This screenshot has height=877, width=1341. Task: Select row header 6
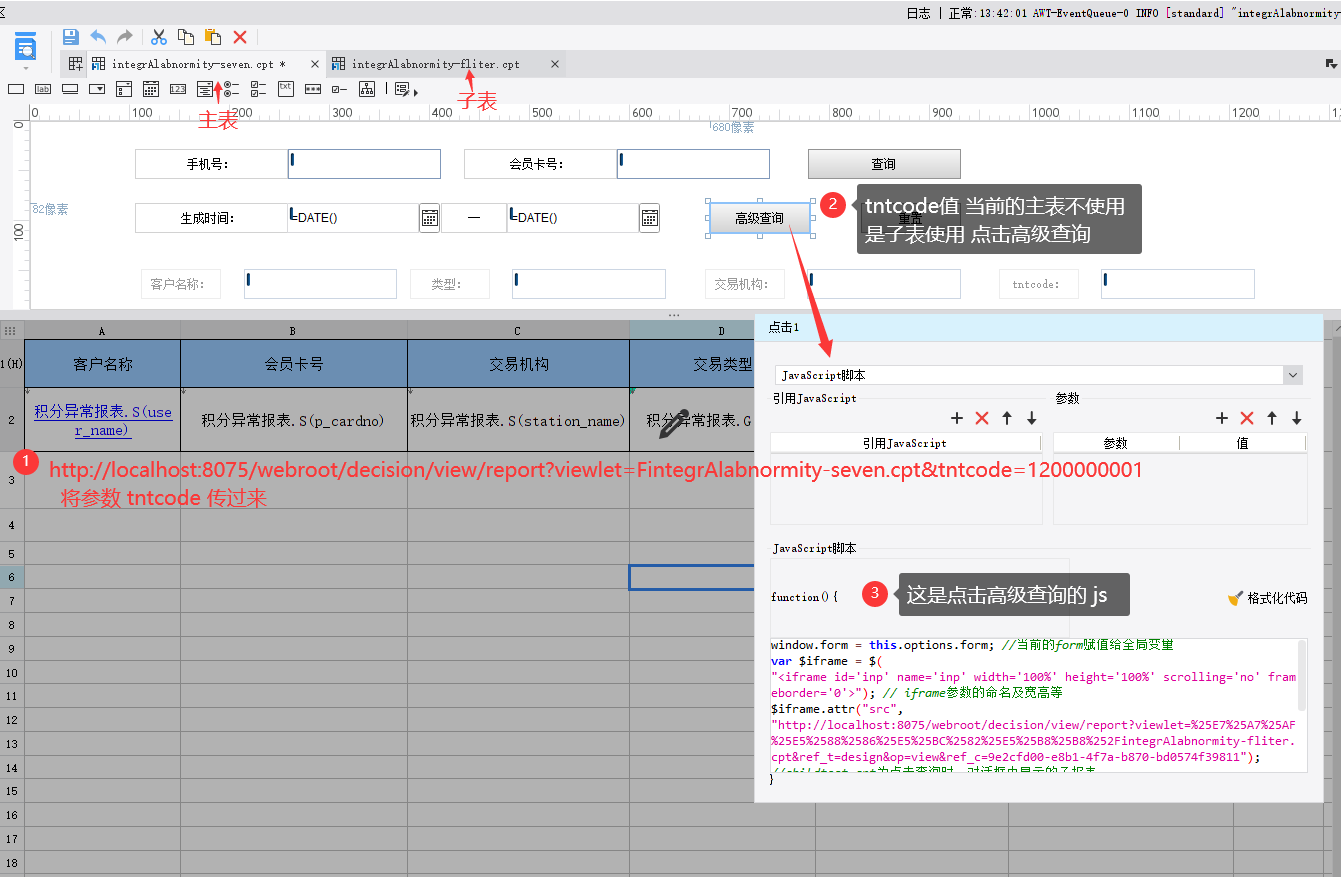point(12,577)
